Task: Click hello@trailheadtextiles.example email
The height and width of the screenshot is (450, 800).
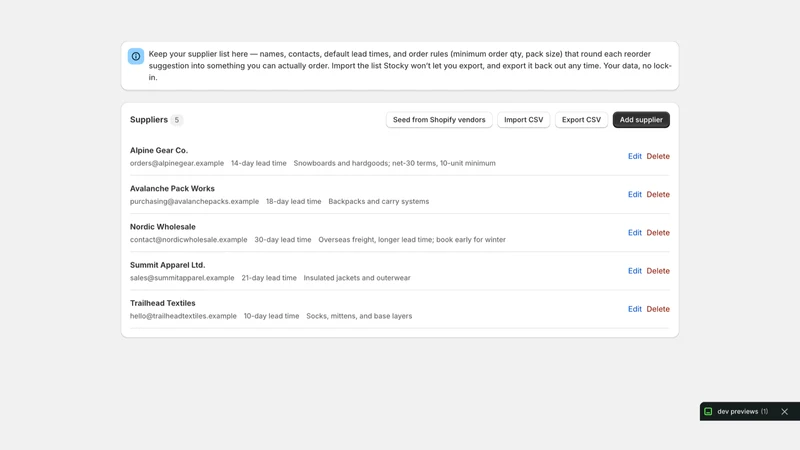Action: (x=183, y=316)
